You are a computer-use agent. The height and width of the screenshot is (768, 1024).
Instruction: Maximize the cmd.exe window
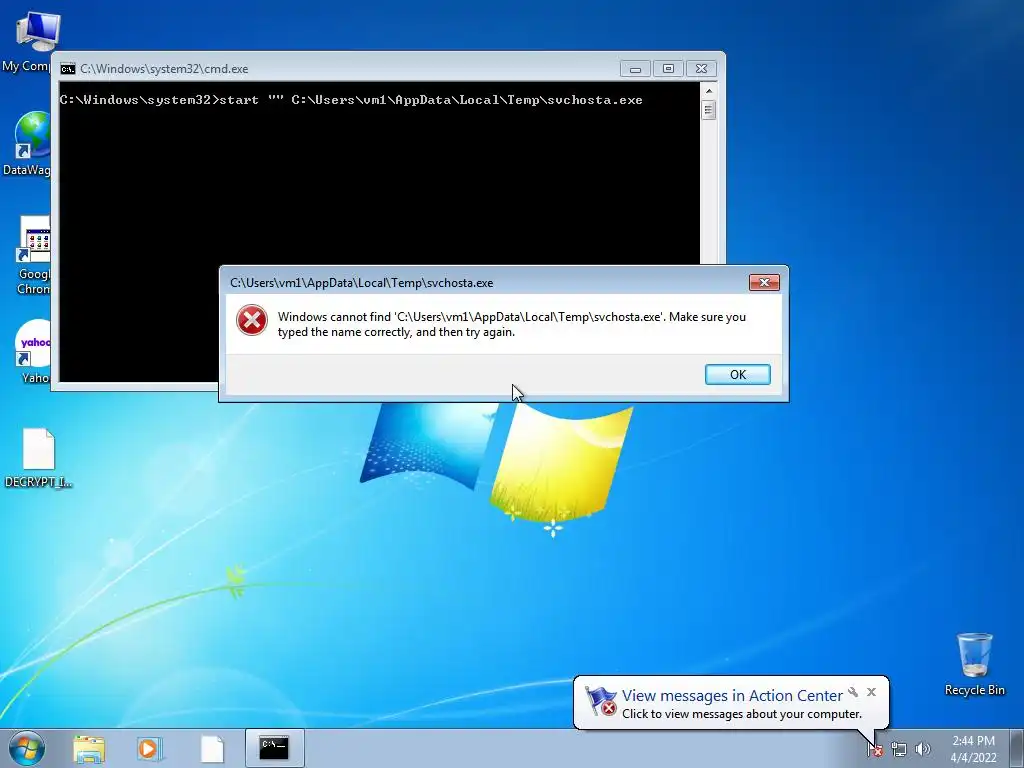click(668, 69)
